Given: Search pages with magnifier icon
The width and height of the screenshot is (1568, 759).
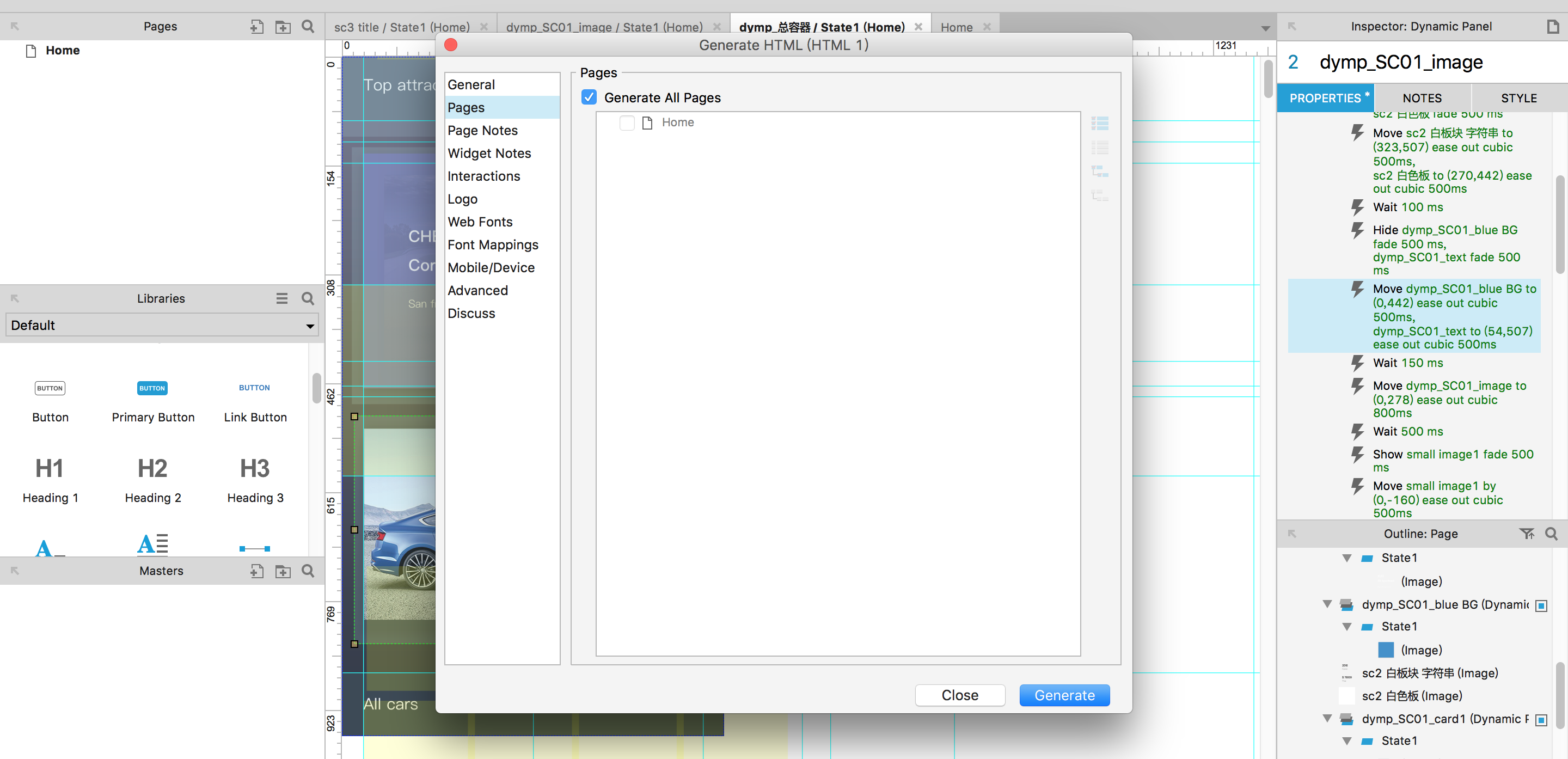Looking at the screenshot, I should pyautogui.click(x=308, y=26).
